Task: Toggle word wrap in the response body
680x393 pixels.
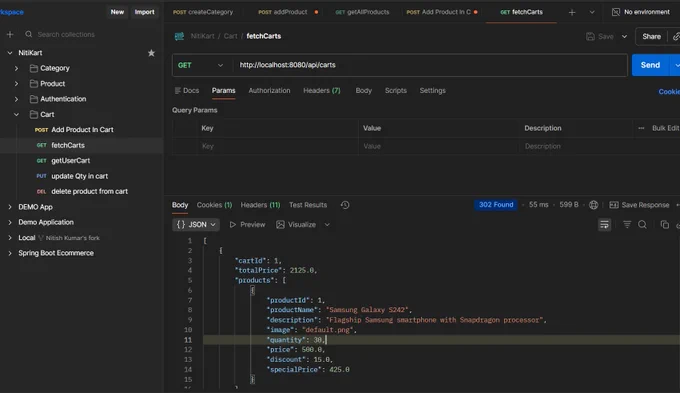Action: tap(604, 225)
